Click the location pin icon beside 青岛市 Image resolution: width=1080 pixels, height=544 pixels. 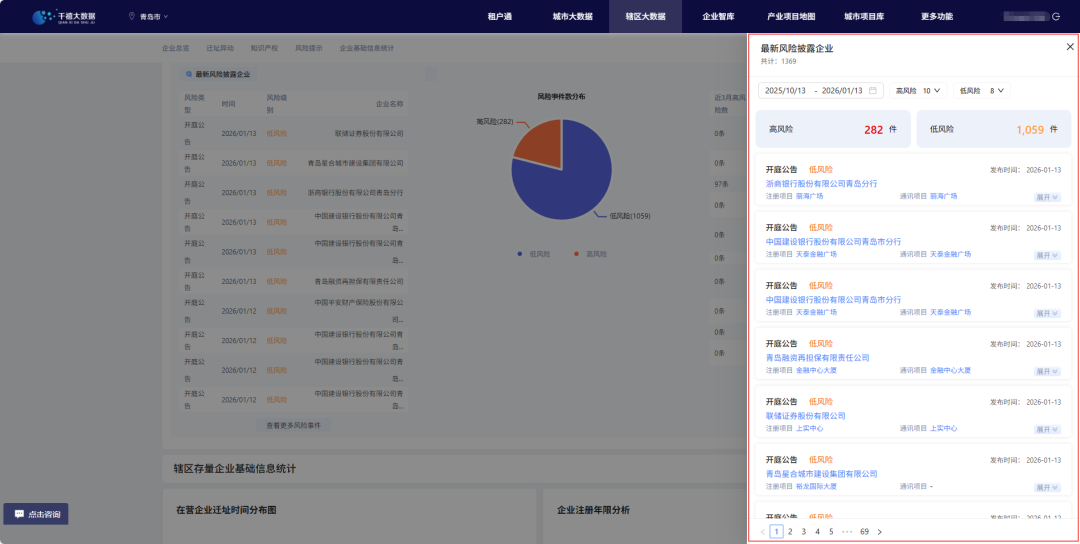point(132,16)
